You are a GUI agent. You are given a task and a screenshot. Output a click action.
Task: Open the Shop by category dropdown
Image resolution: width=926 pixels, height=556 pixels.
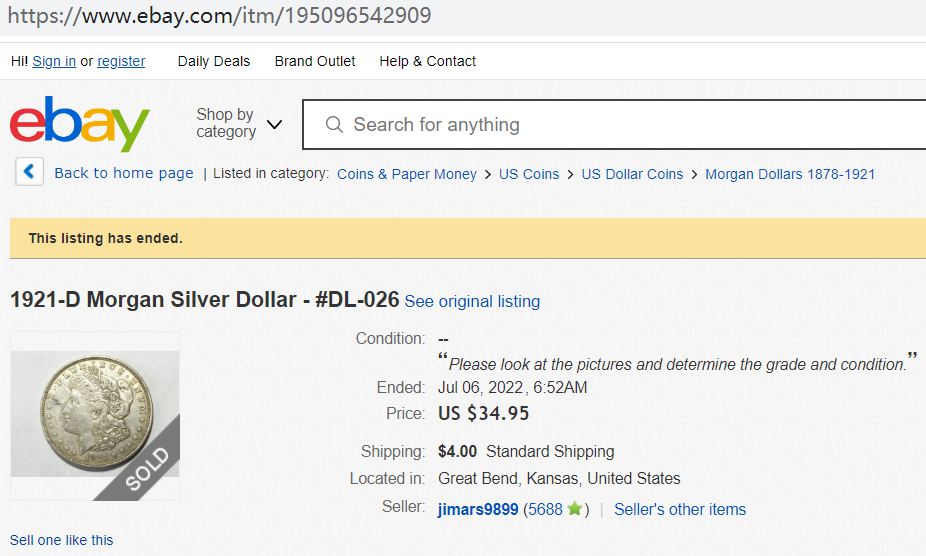[239, 124]
